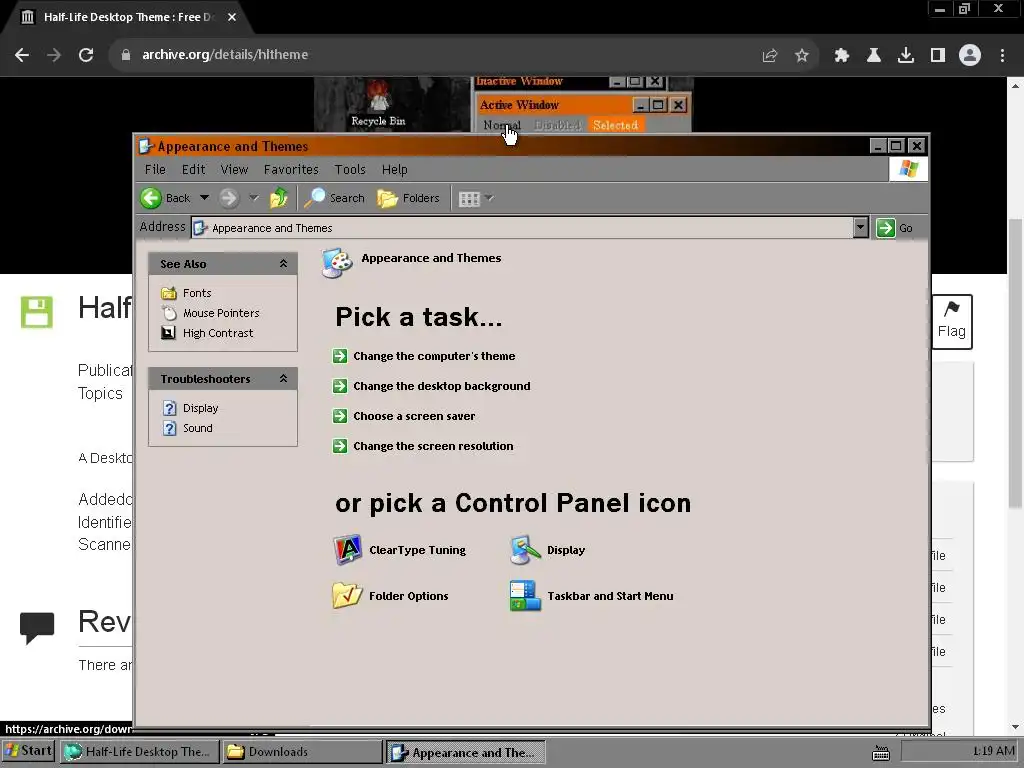Viewport: 1024px width, 768px height.
Task: Open ClearType Tuning control panel icon
Action: pos(347,550)
